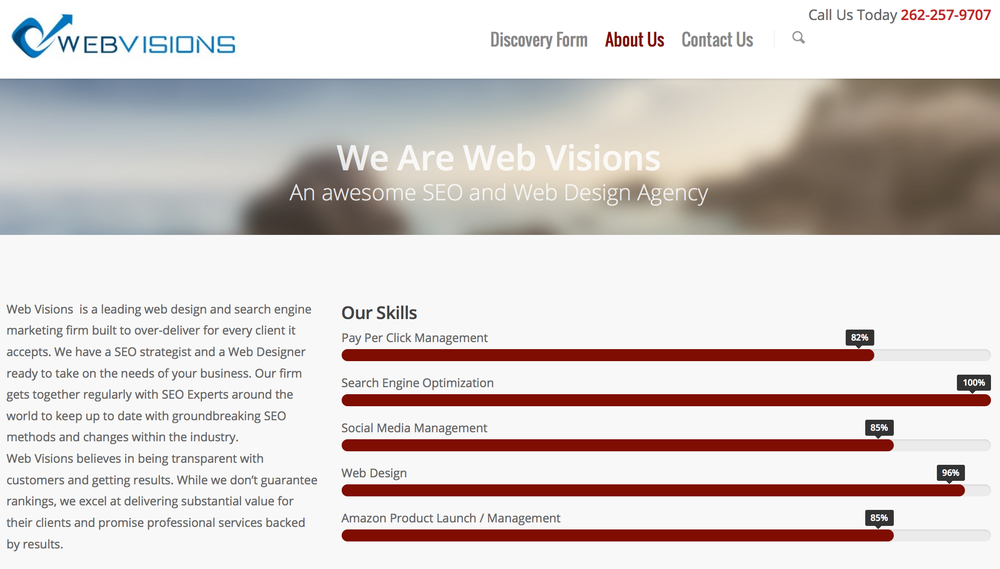Click the 'Call Us Today' text
Screen dimensions: 1000x569
[853, 15]
